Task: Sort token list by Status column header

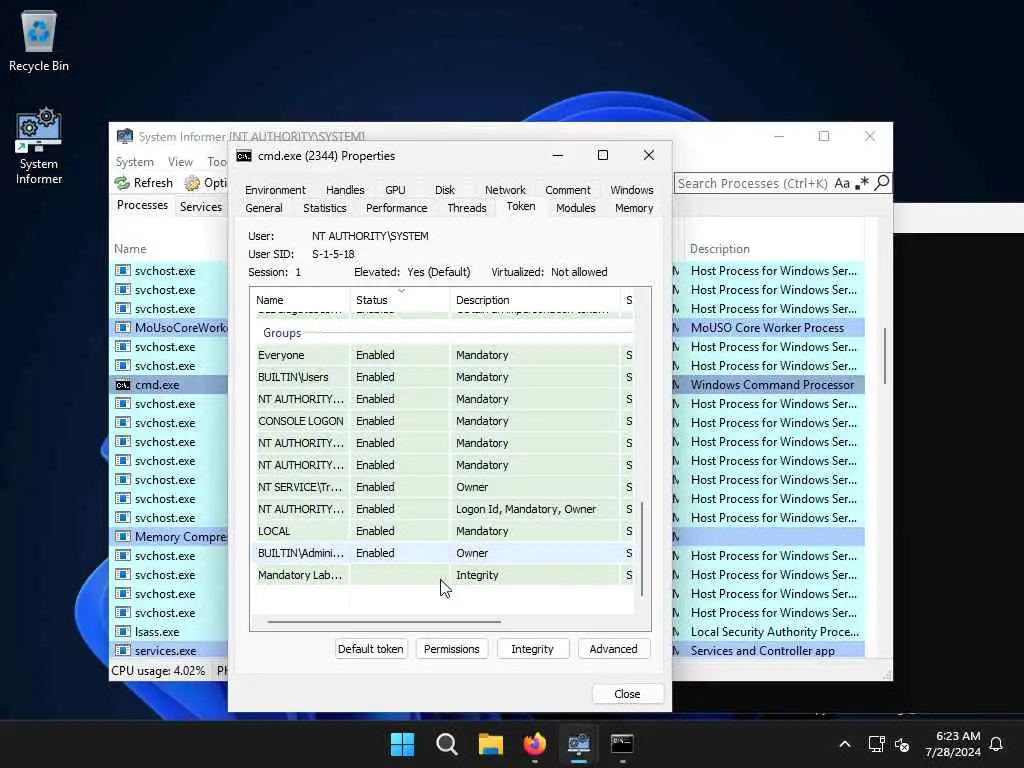Action: (400, 300)
